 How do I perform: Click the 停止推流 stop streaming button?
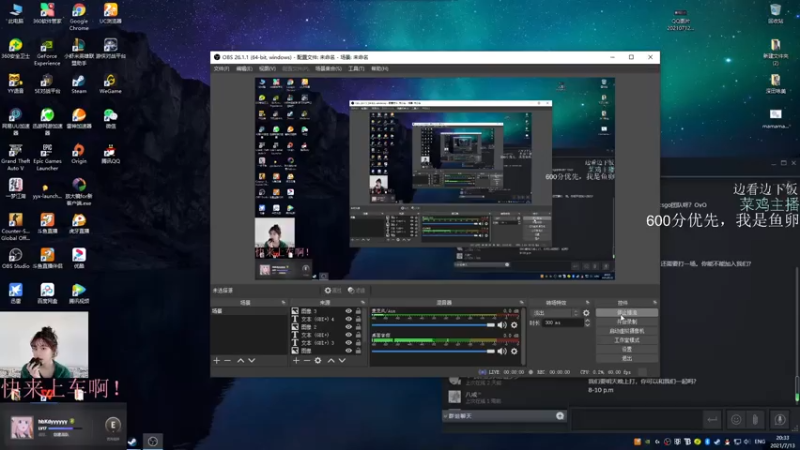click(x=627, y=312)
